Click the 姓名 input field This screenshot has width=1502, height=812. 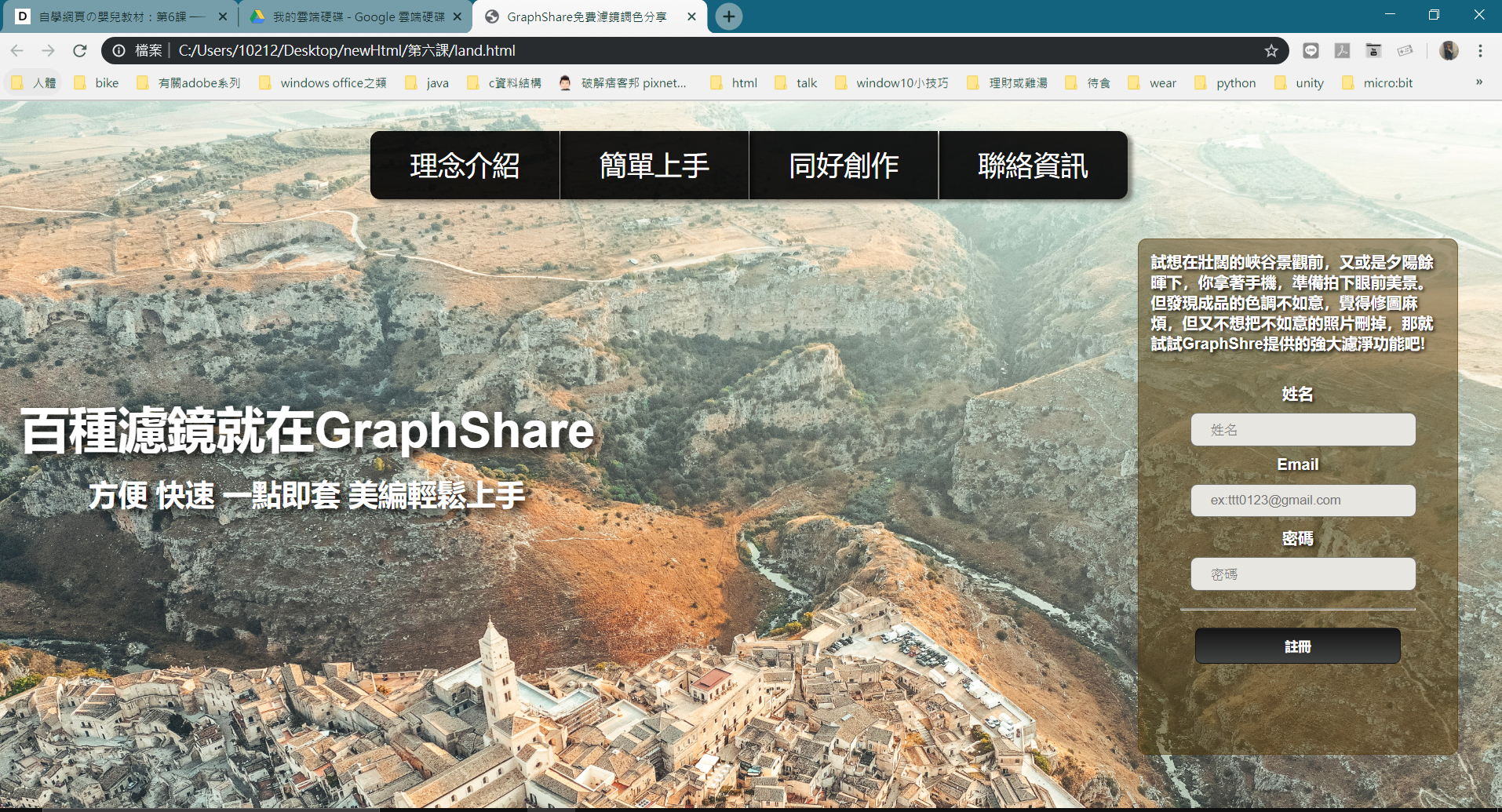click(x=1303, y=430)
